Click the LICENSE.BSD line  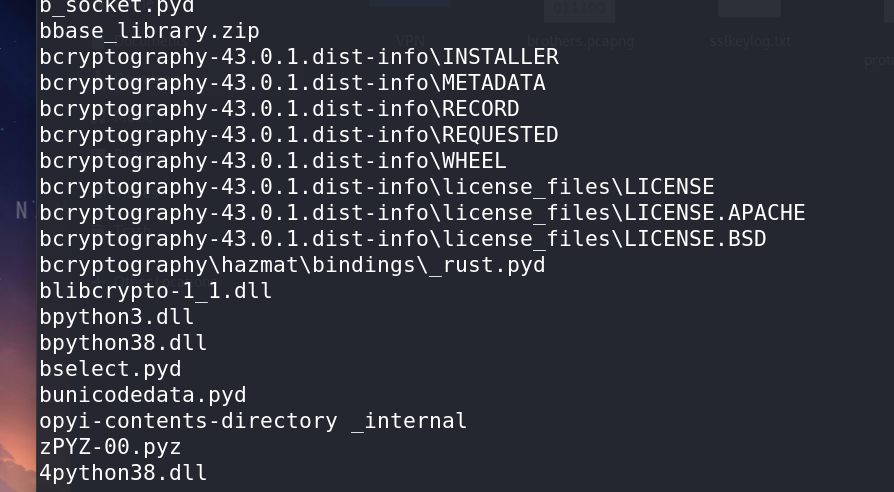click(403, 239)
